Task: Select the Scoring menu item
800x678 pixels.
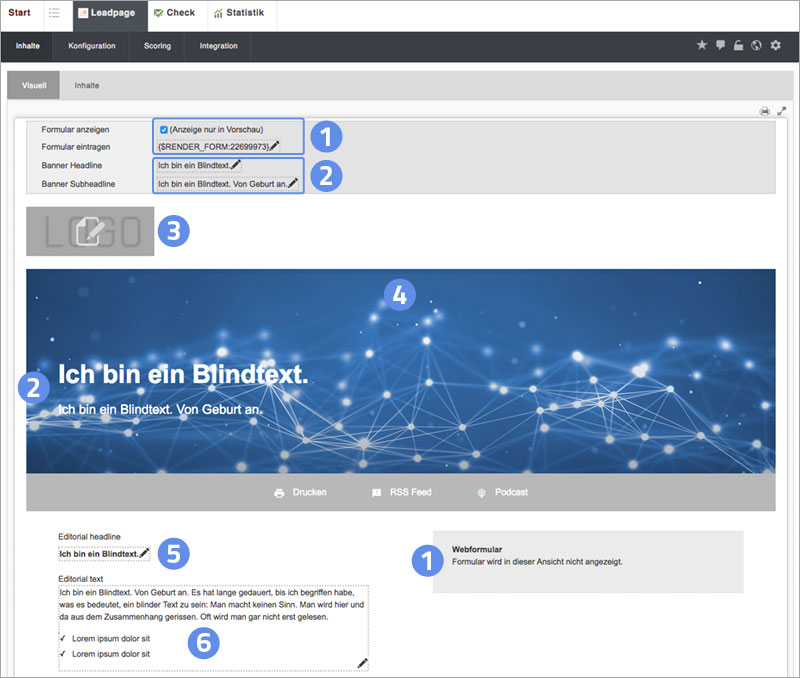Action: [x=157, y=46]
